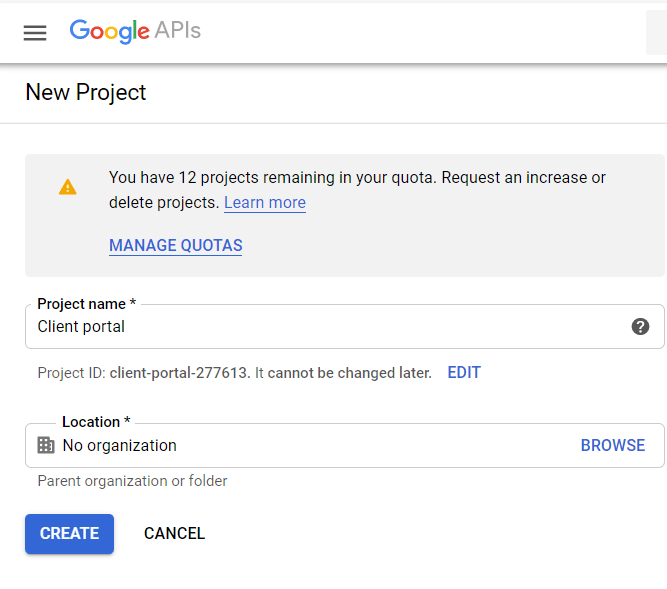Screen dimensions: 667x589
Task: Open the hamburger navigation menu
Action: coord(35,33)
